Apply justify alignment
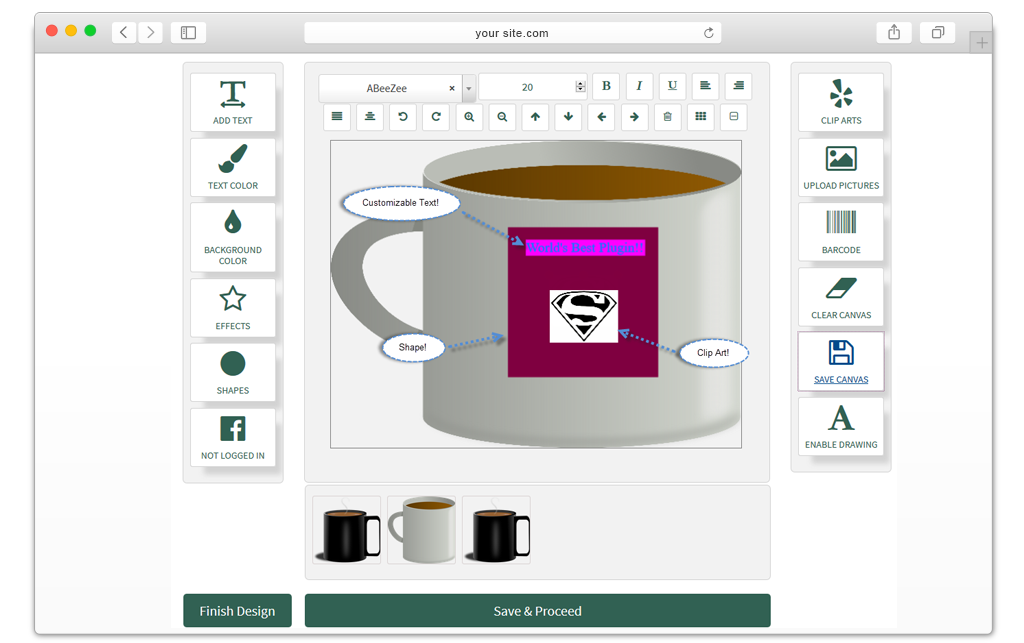The width and height of the screenshot is (1024, 643). (x=337, y=116)
